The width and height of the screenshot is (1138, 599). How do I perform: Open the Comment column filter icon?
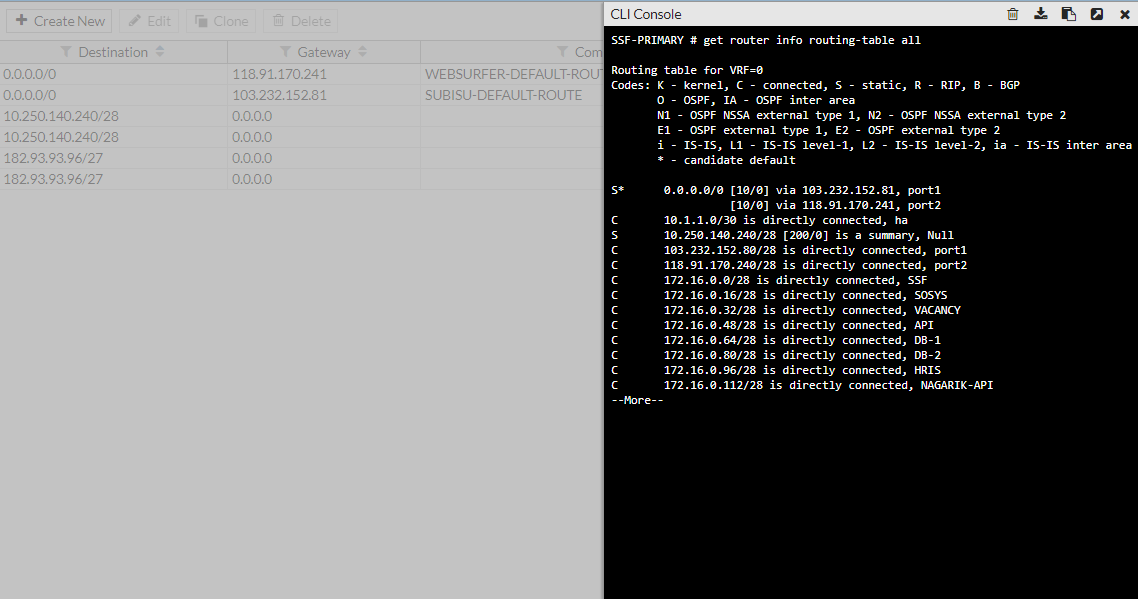click(x=562, y=52)
